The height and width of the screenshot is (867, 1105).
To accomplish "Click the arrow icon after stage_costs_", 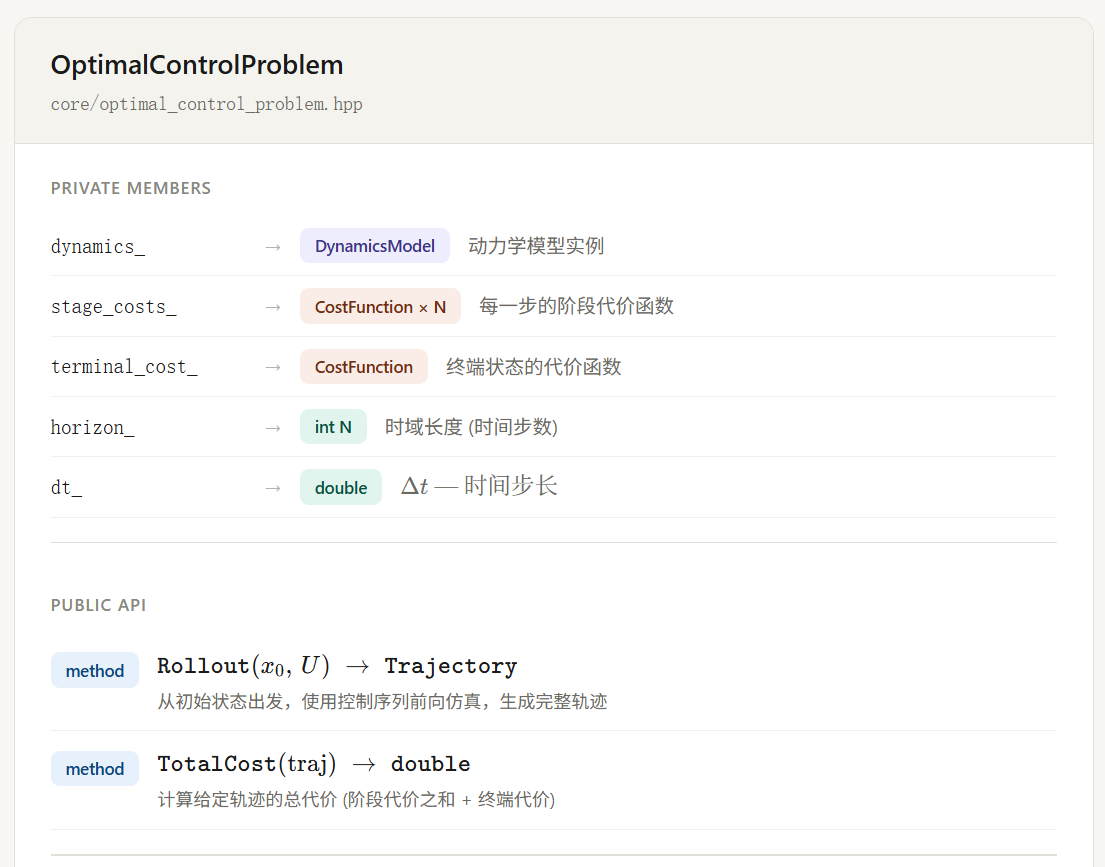I will (x=273, y=307).
